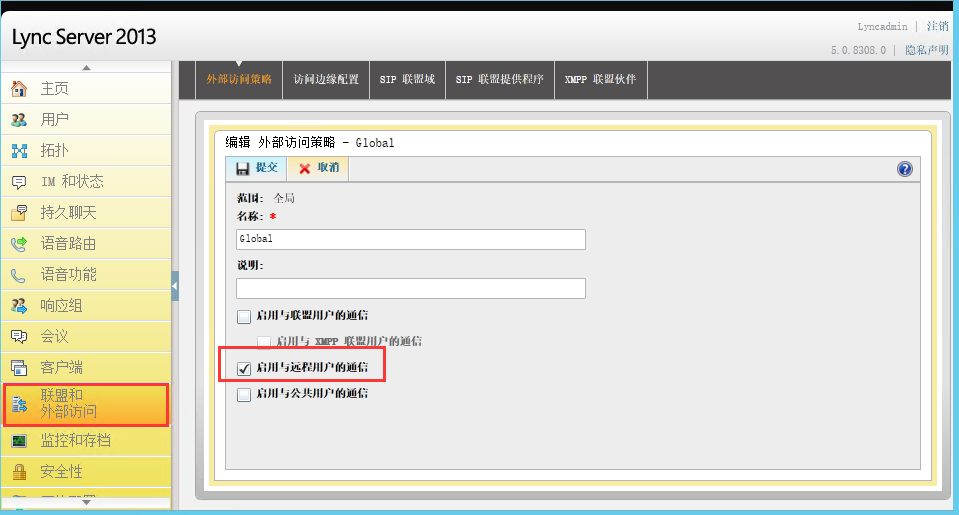Image resolution: width=959 pixels, height=515 pixels.
Task: Open help with the blue question mark icon
Action: point(905,169)
